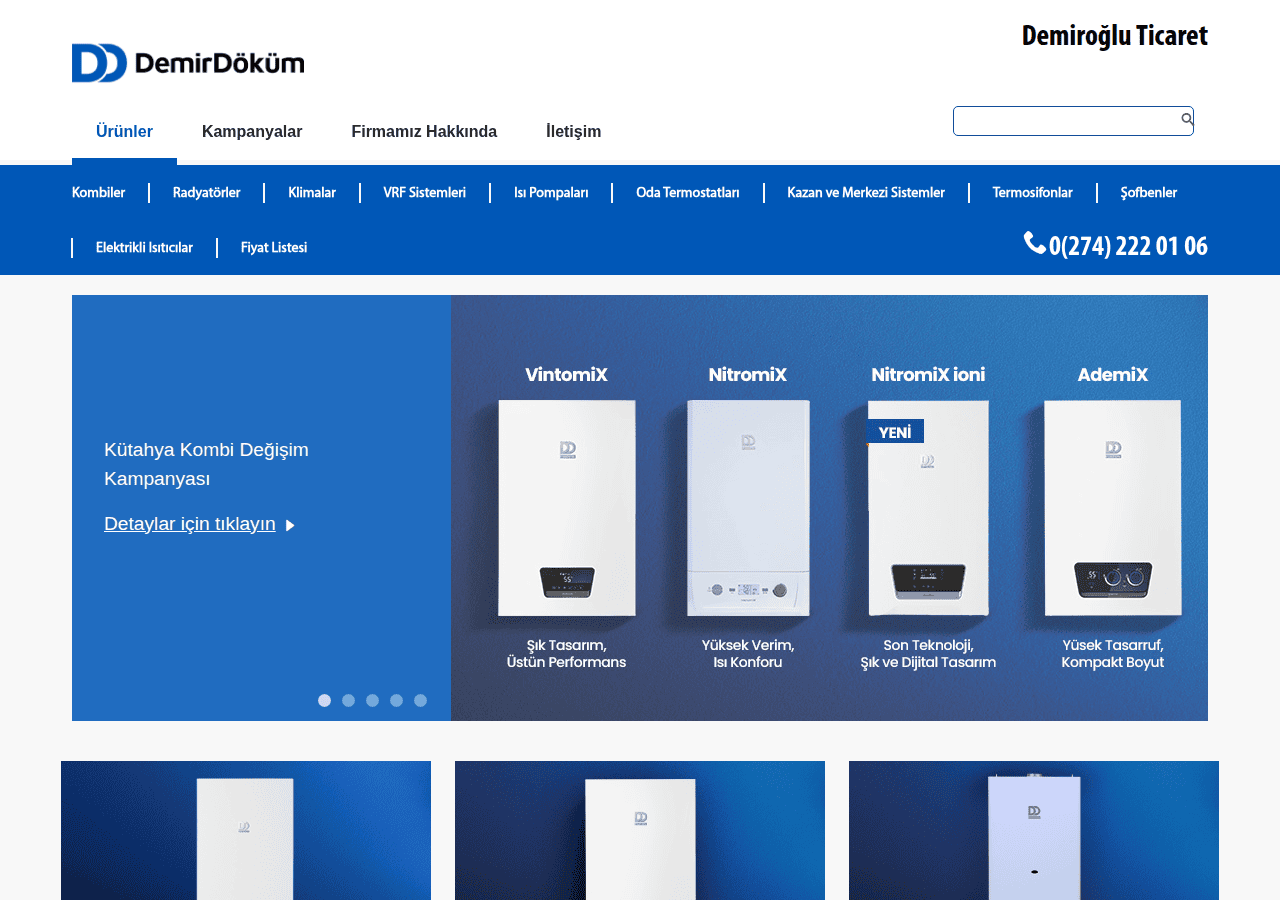Open the left product card image
The image size is (1280, 900).
246,831
